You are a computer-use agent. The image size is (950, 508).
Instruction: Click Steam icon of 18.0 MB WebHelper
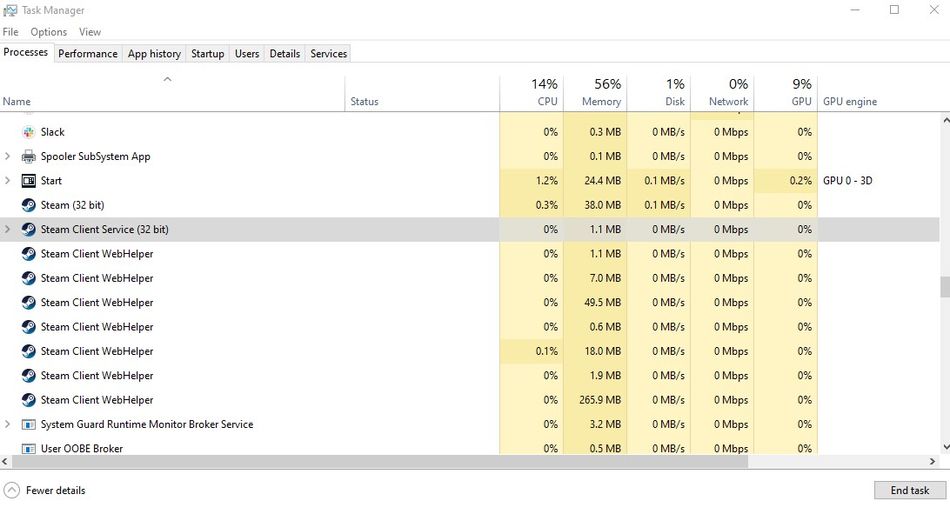point(28,351)
